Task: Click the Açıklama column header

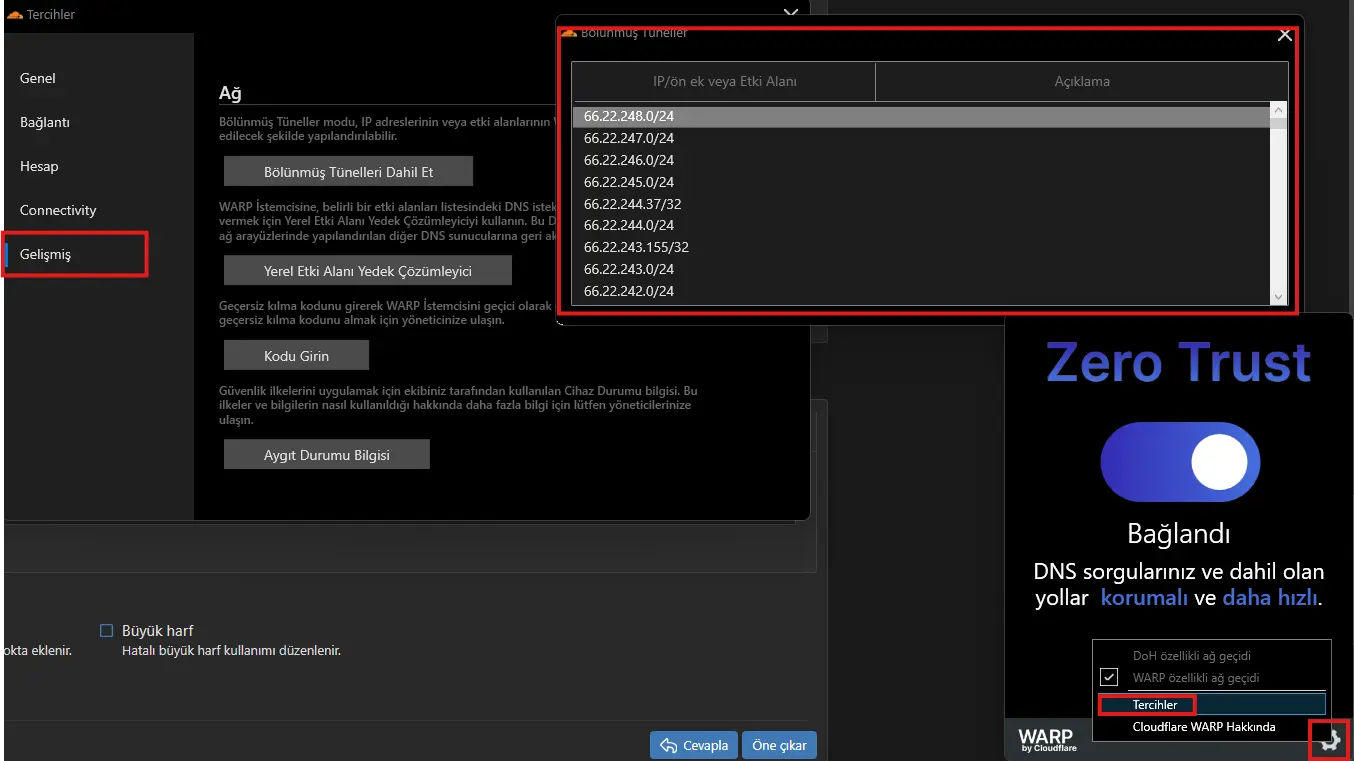Action: pos(1082,82)
